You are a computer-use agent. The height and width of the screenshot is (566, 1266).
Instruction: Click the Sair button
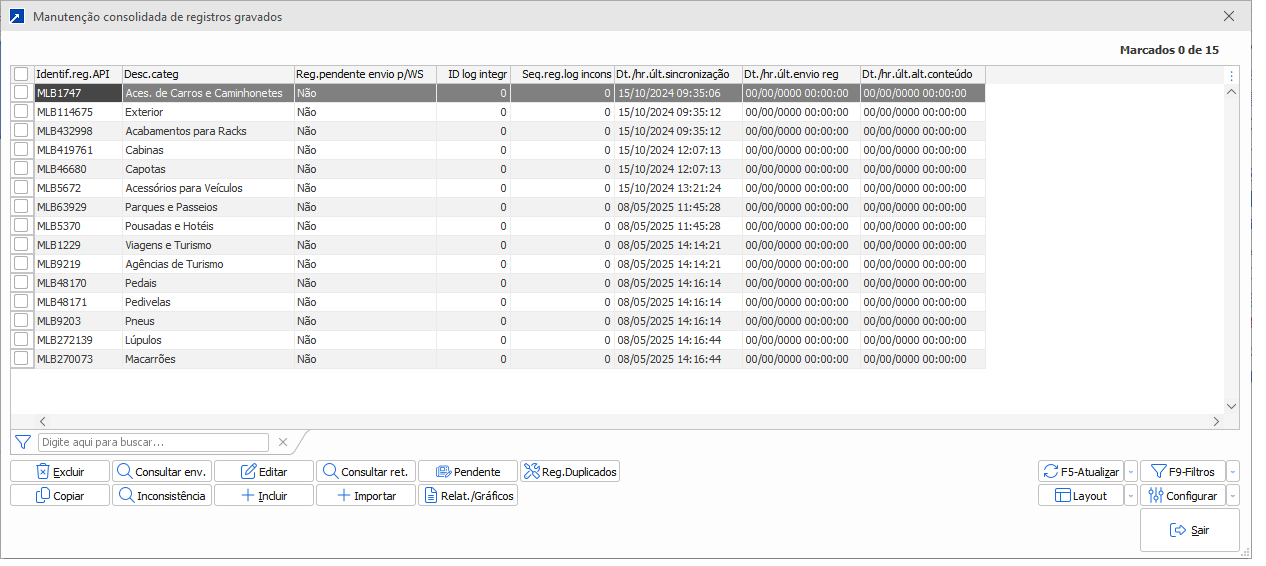[1190, 530]
